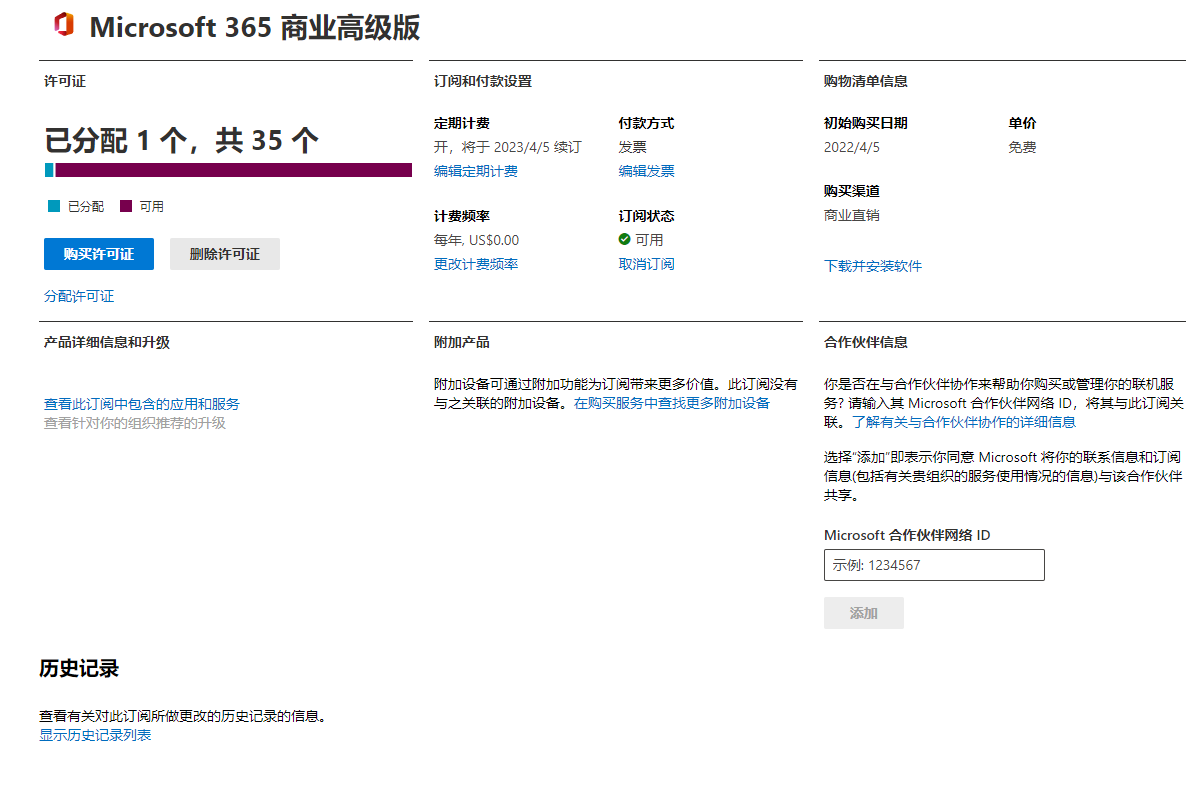Image resolution: width=1186 pixels, height=797 pixels.
Task: Click 取消订阅 to cancel subscription
Action: pyautogui.click(x=646, y=264)
